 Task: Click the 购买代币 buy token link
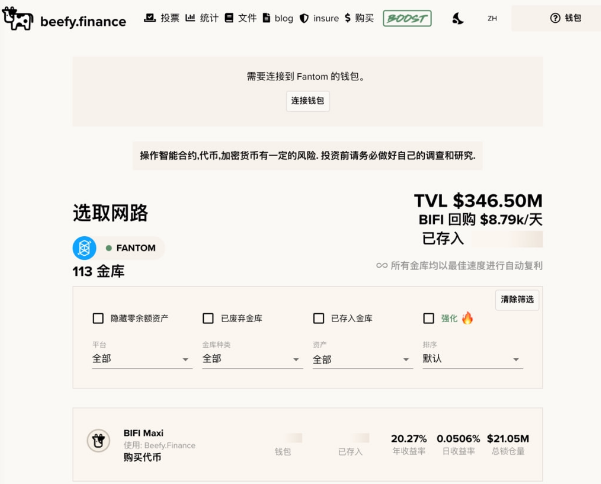coord(142,457)
